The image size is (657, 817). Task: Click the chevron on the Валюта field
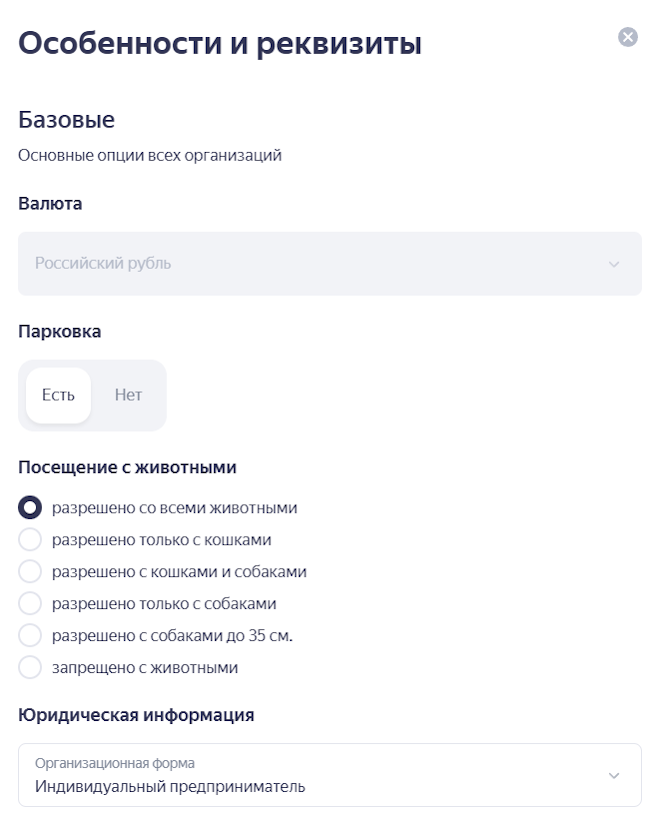point(613,264)
